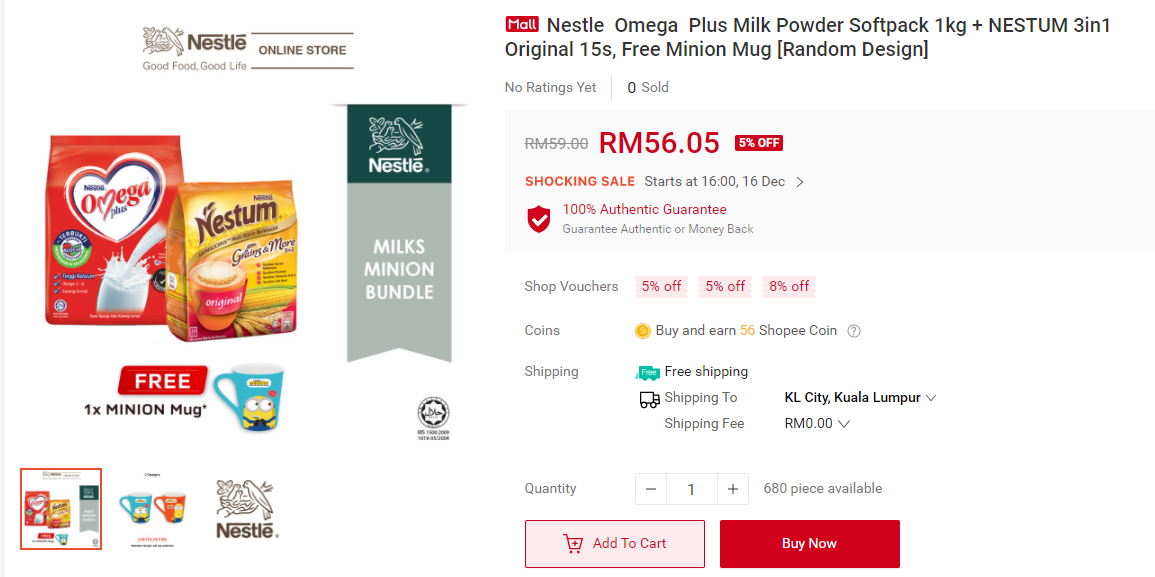Image resolution: width=1155 pixels, height=577 pixels.
Task: Click the Buy Now button
Action: click(809, 544)
